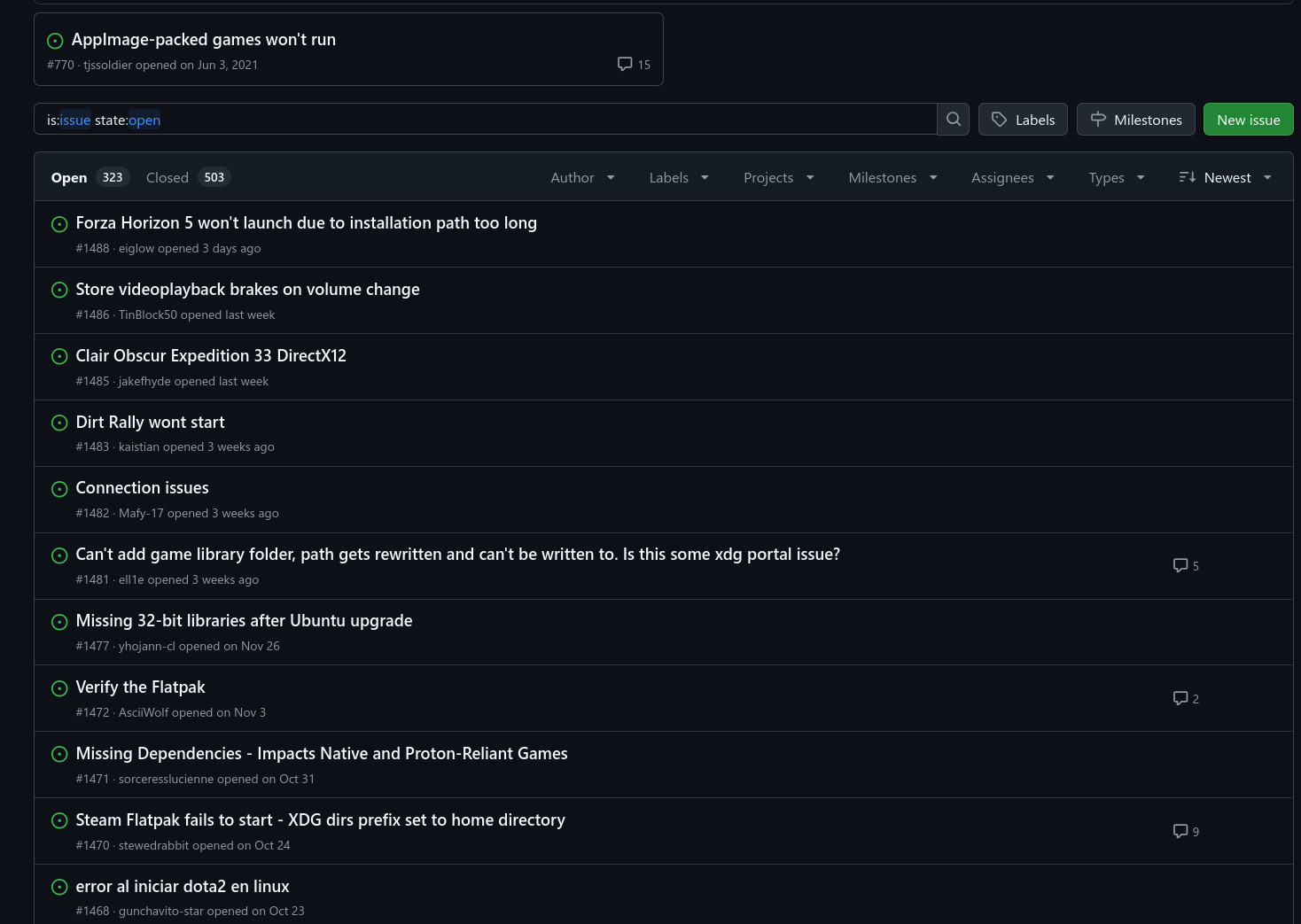Open author profile yhojann-cl

[x=147, y=647]
